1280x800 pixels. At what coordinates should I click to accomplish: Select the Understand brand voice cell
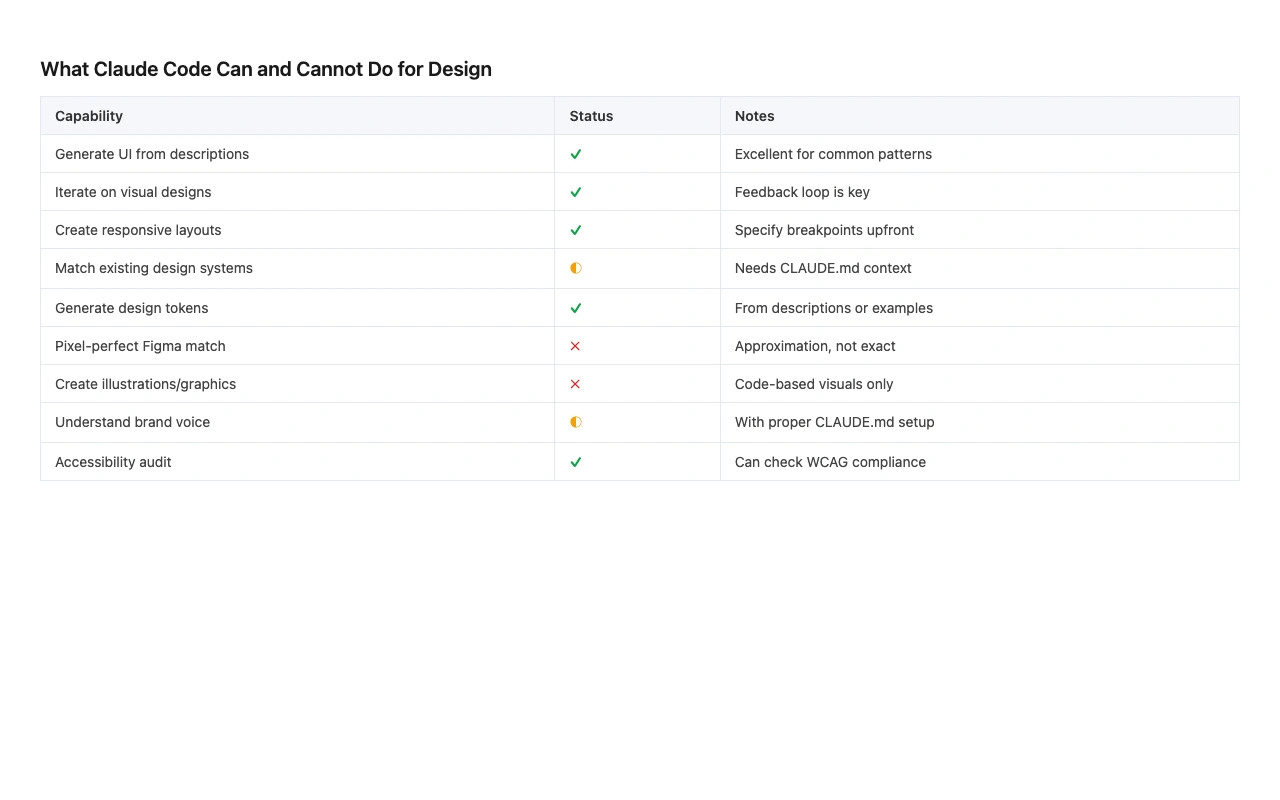(x=298, y=423)
